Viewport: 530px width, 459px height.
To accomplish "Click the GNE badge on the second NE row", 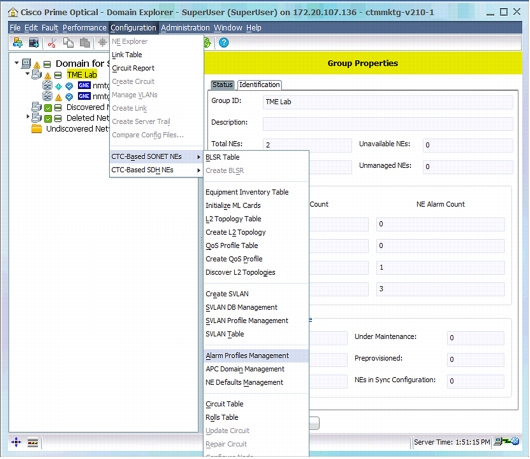I will (x=84, y=96).
